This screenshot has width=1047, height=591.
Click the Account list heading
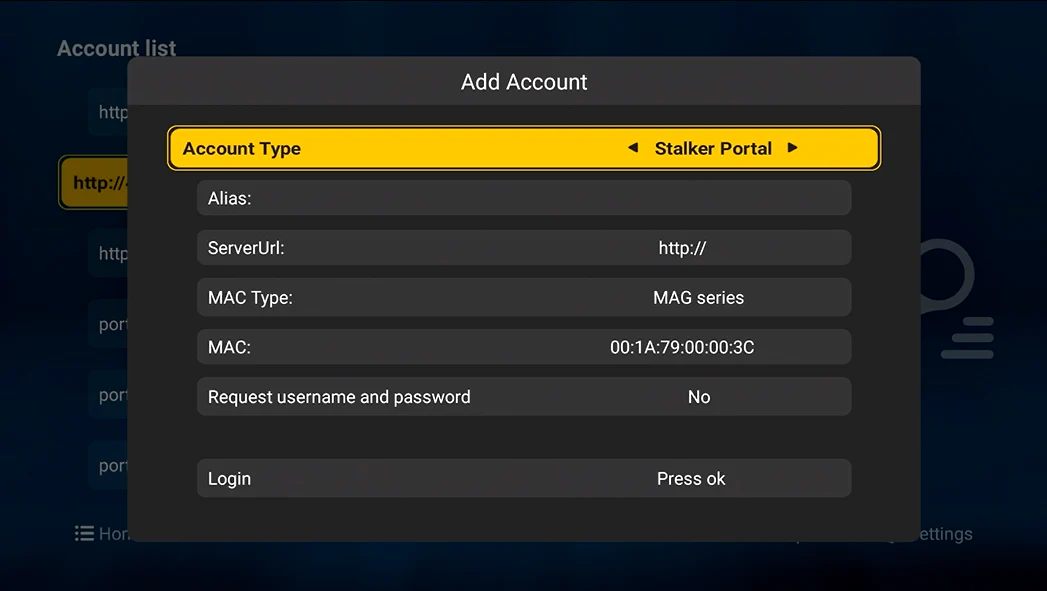[116, 48]
